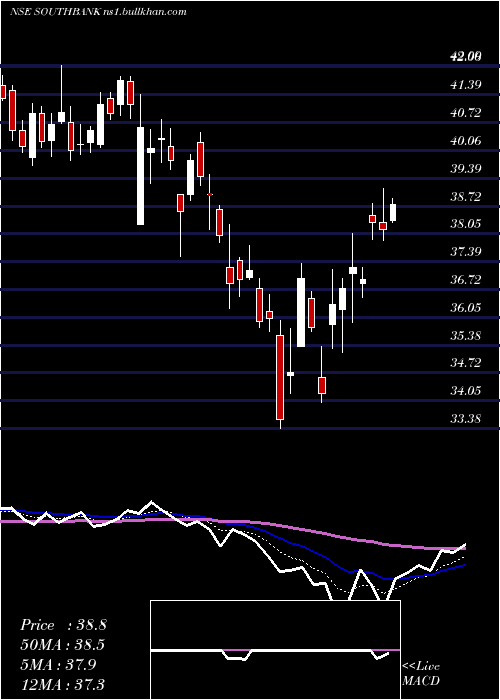The height and width of the screenshot is (700, 500).
Task: Click the 38.72 price axis label
Action: 465,196
